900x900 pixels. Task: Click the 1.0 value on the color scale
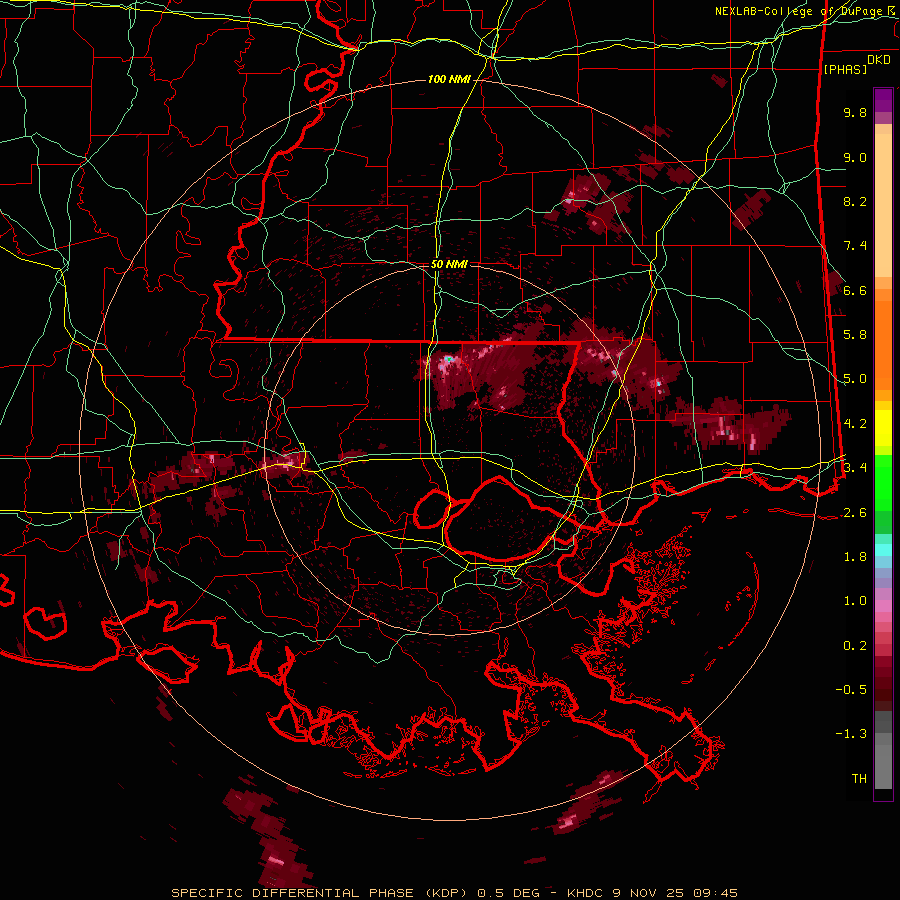coord(855,600)
